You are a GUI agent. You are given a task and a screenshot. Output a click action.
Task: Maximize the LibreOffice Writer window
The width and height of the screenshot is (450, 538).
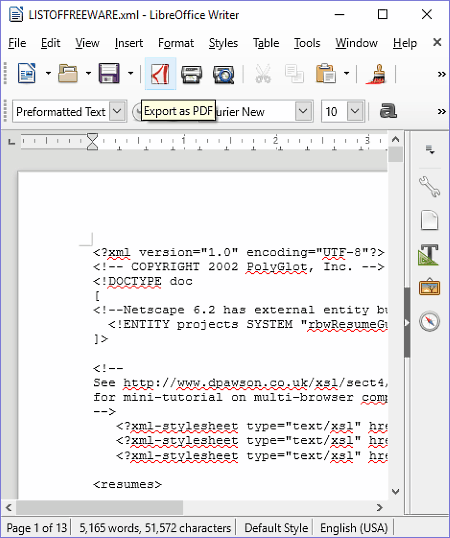[x=382, y=15]
